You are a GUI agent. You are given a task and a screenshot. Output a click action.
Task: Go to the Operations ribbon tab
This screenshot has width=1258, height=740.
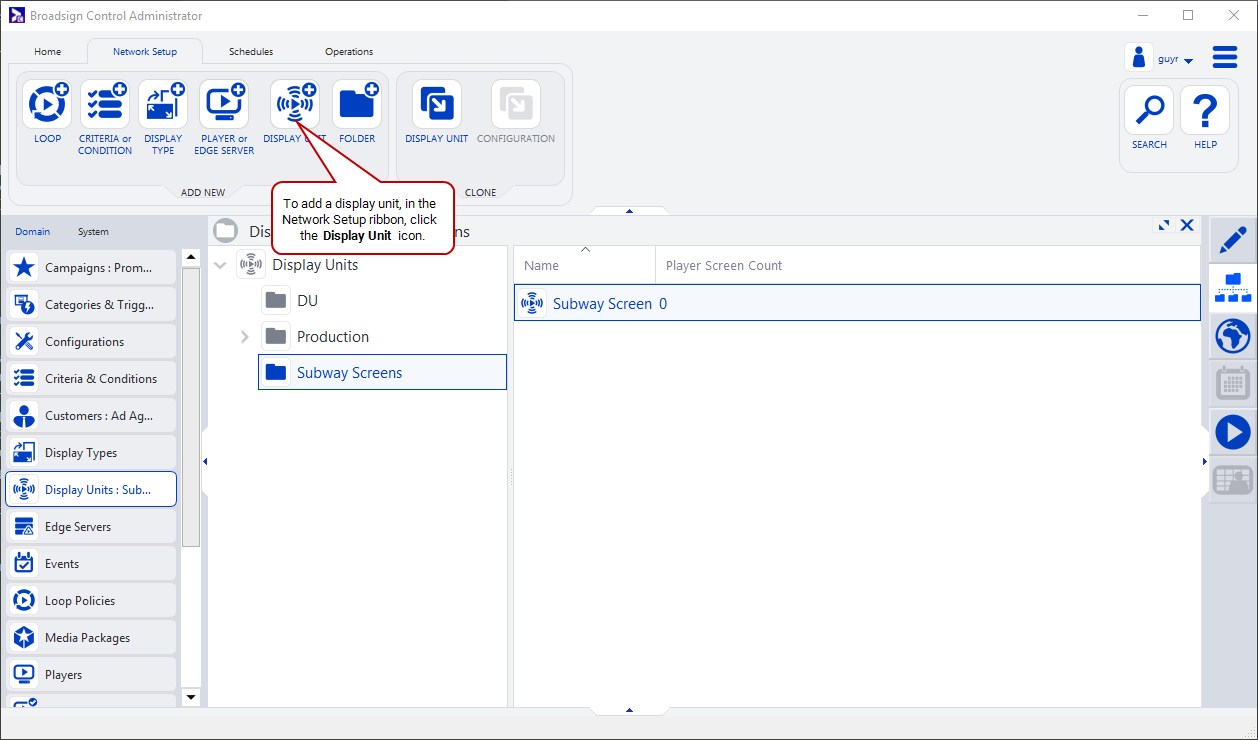click(x=349, y=52)
